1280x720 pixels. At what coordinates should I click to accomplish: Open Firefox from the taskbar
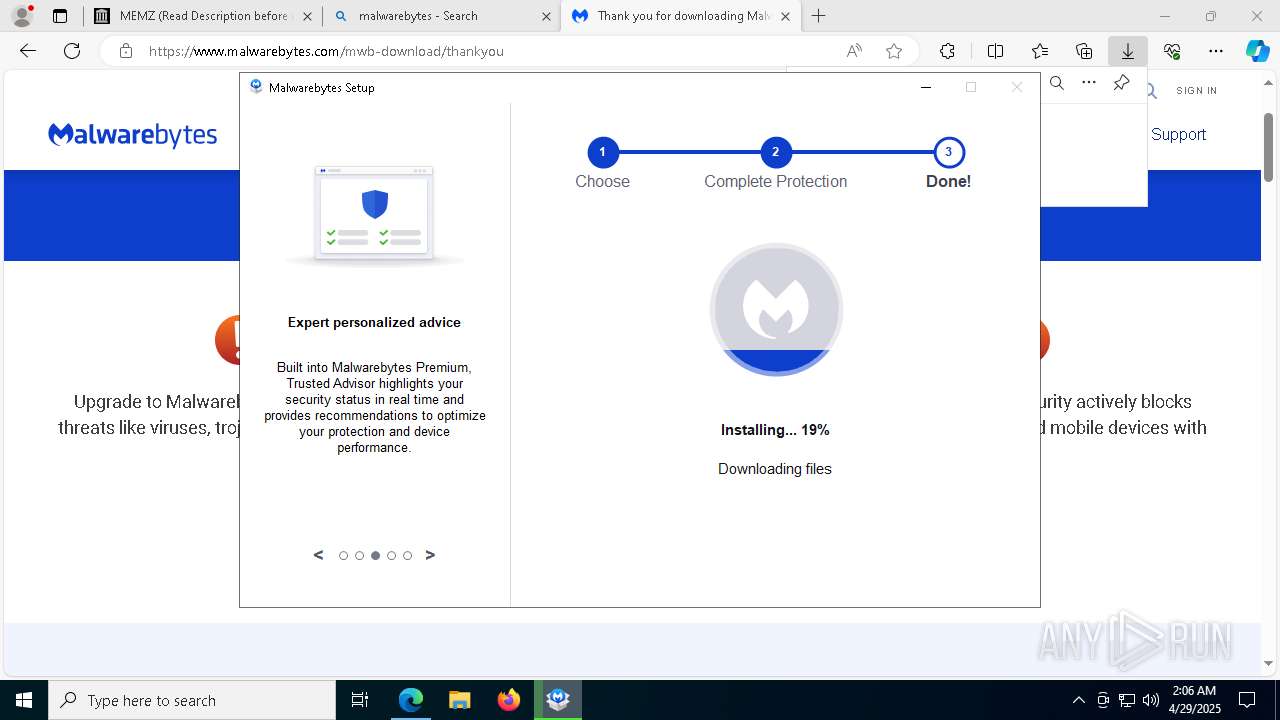(508, 700)
